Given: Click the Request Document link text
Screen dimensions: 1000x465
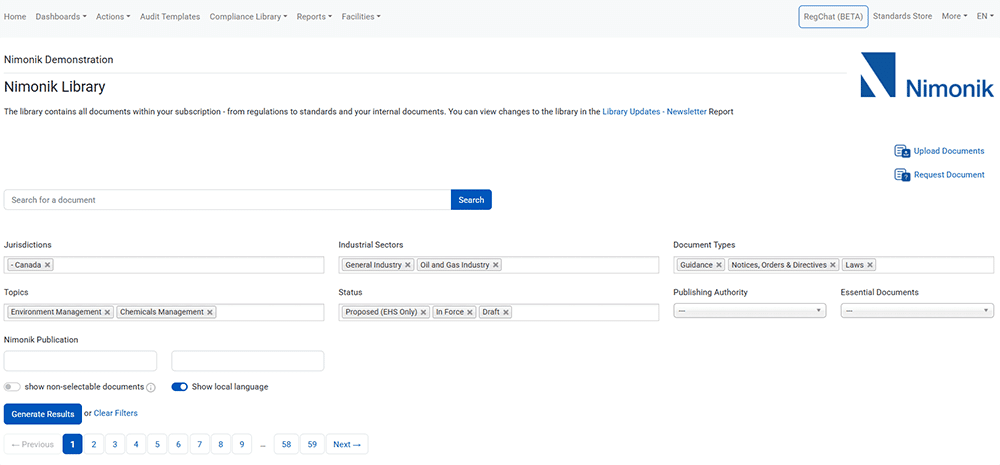Looking at the screenshot, I should click(x=949, y=175).
